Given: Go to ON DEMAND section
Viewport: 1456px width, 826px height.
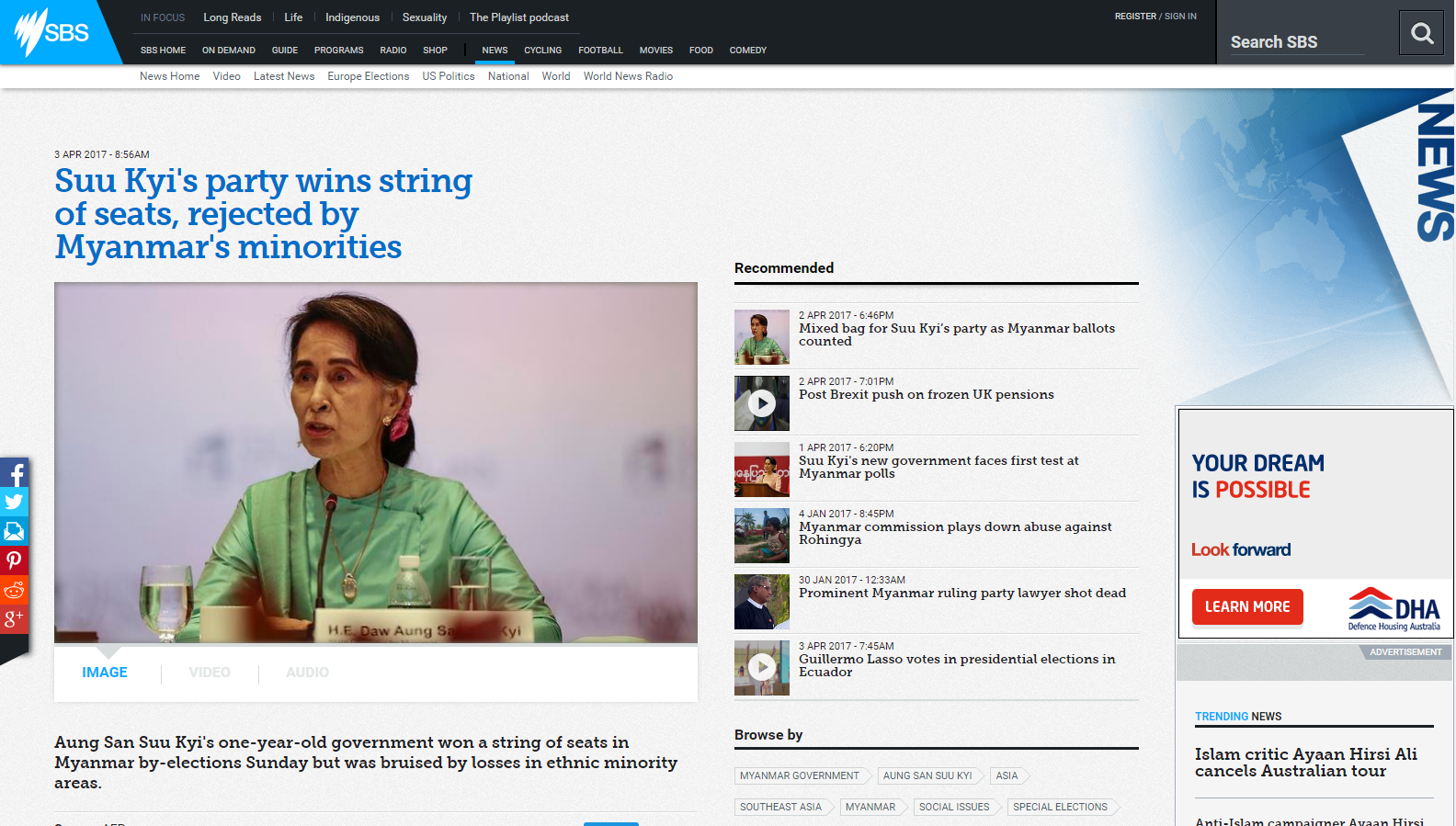Looking at the screenshot, I should point(229,51).
